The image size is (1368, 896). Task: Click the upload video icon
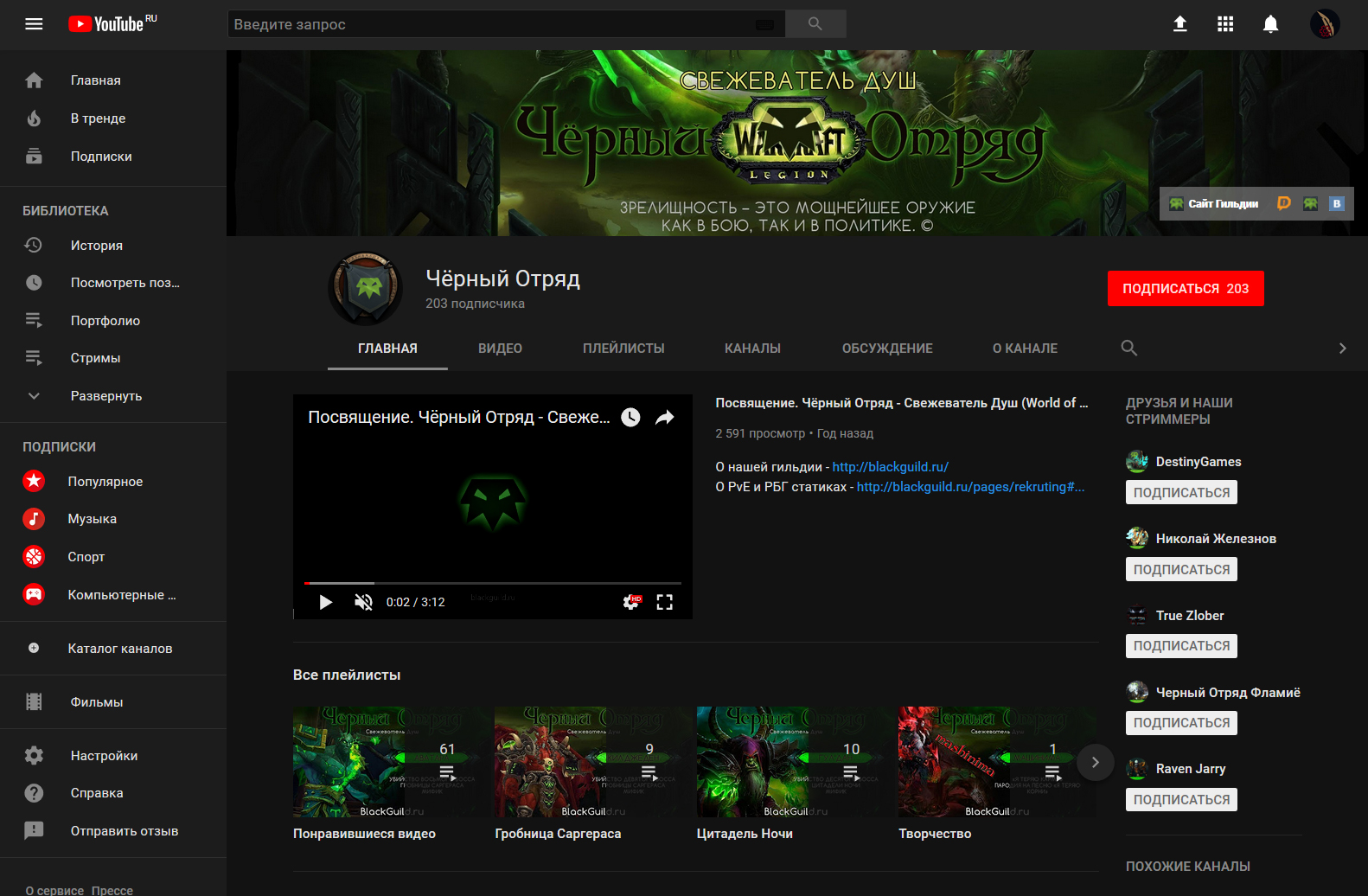(x=1179, y=24)
